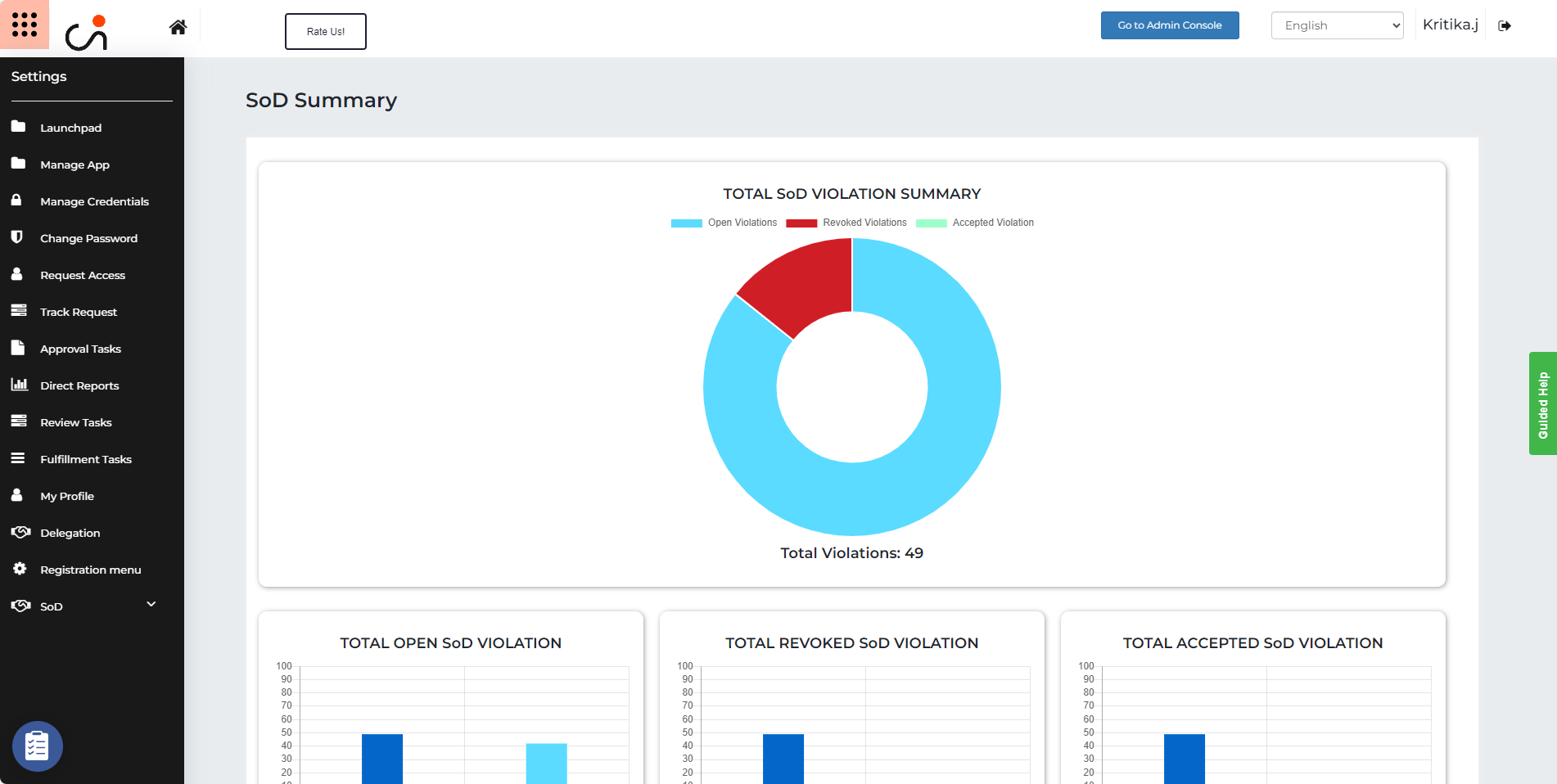Click the Total Violations: 49 text
The height and width of the screenshot is (784, 1557).
[x=852, y=553]
